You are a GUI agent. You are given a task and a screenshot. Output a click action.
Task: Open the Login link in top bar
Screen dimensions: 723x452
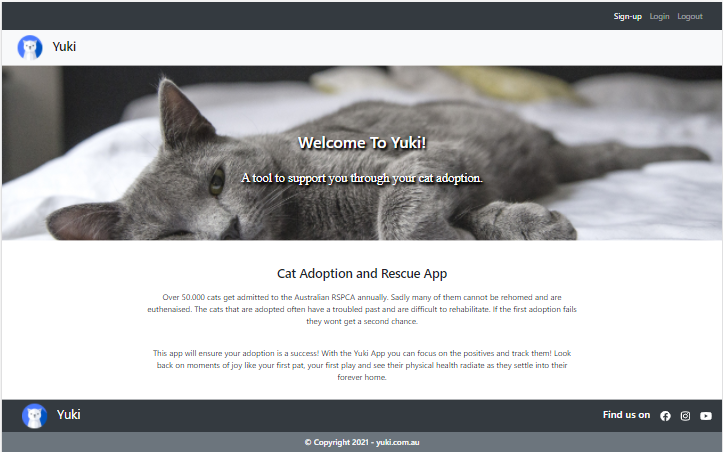(659, 17)
